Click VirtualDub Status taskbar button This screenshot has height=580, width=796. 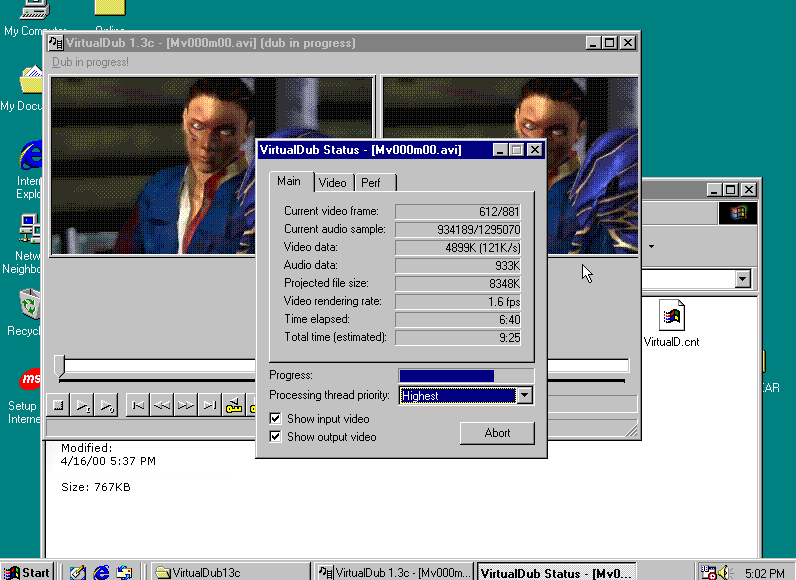click(556, 572)
